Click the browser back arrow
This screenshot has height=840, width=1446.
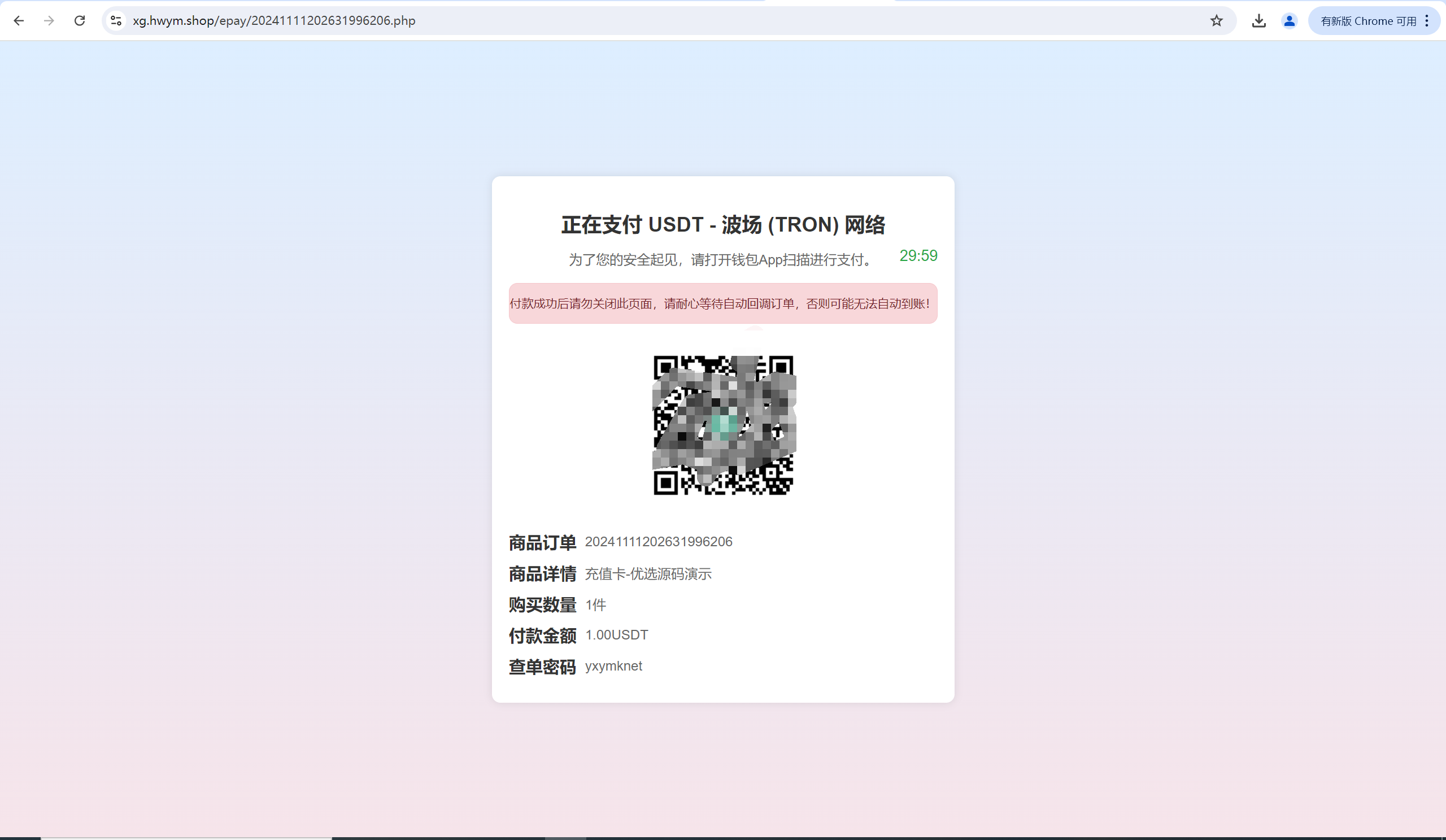(19, 21)
